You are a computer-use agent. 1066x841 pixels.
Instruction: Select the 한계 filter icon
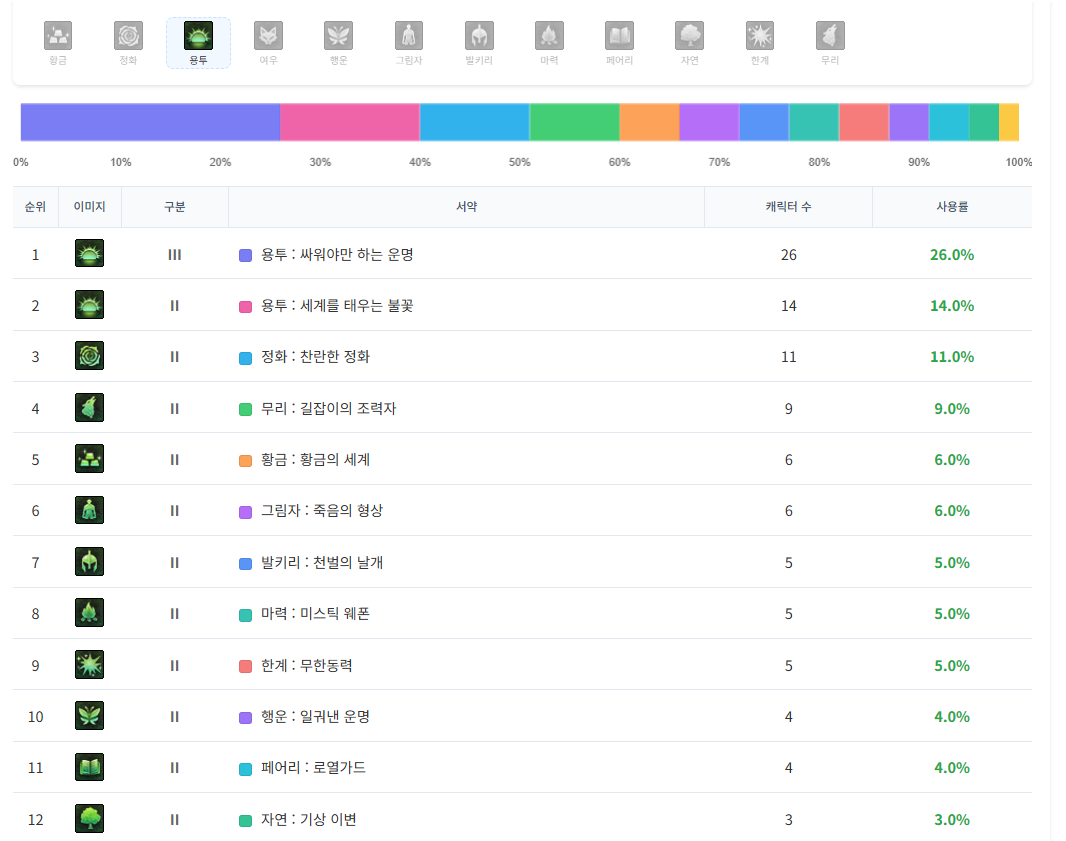(x=760, y=37)
